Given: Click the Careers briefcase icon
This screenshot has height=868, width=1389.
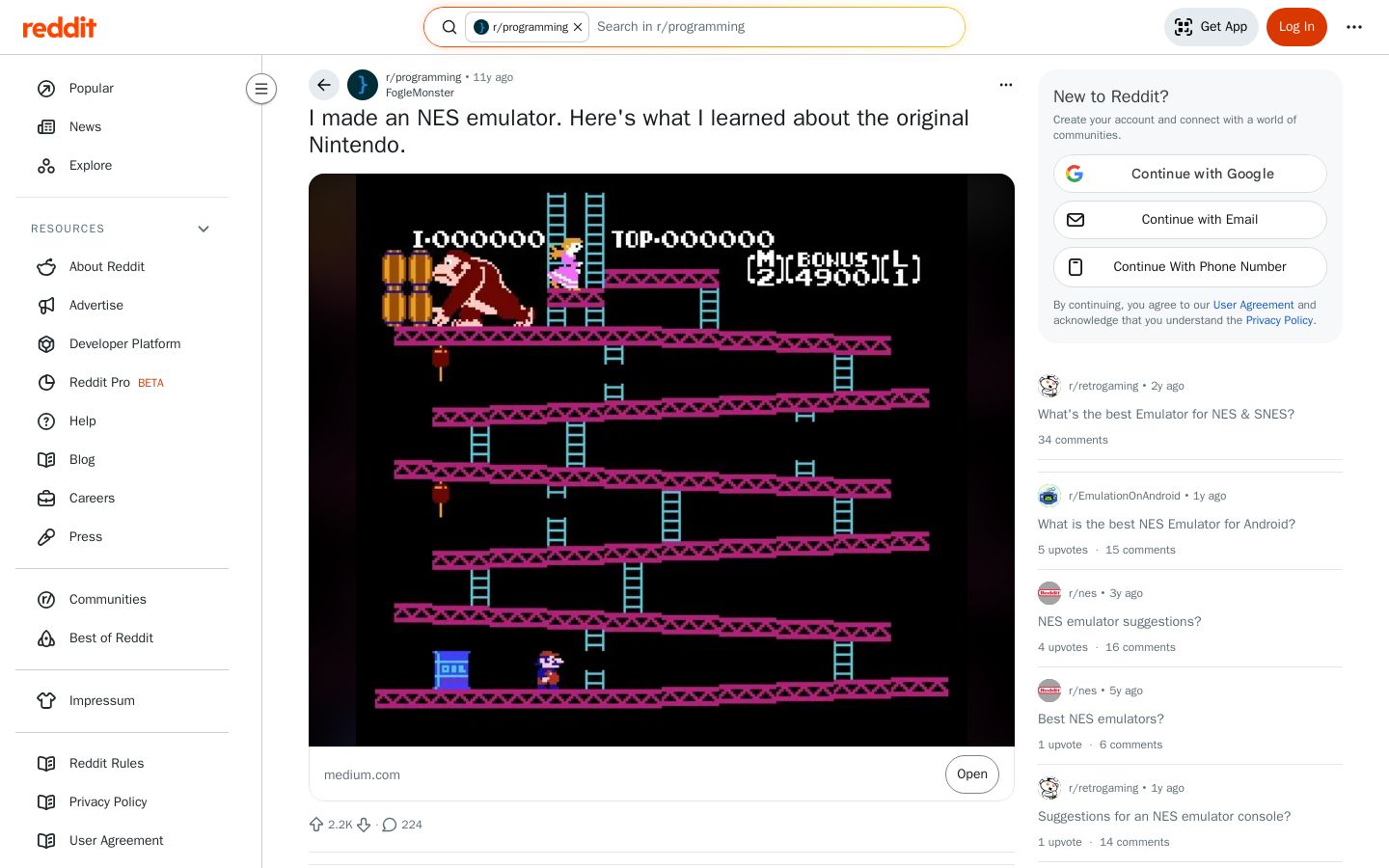Looking at the screenshot, I should coord(46,499).
